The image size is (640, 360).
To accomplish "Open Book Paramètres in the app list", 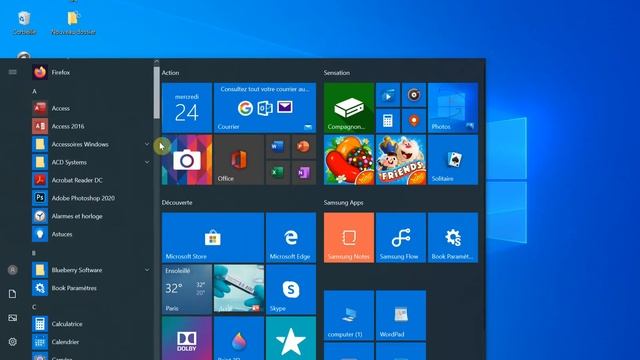I will [x=91, y=288].
